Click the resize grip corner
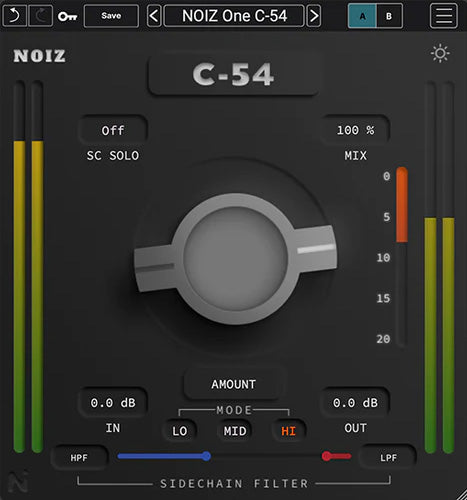The height and width of the screenshot is (500, 467). [x=461, y=494]
